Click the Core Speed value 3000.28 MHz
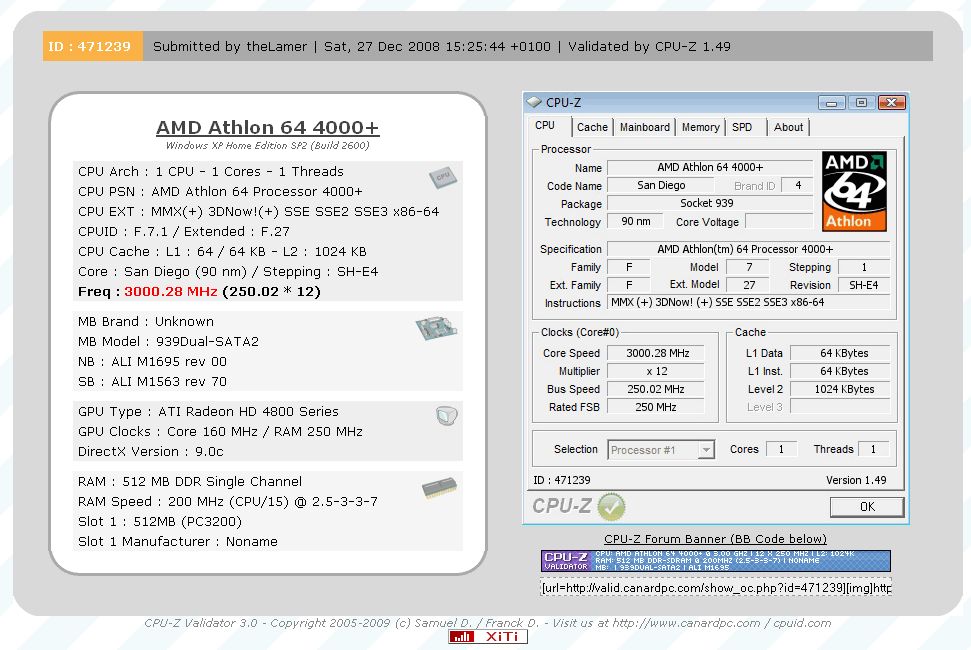The image size is (971, 650). pos(656,353)
